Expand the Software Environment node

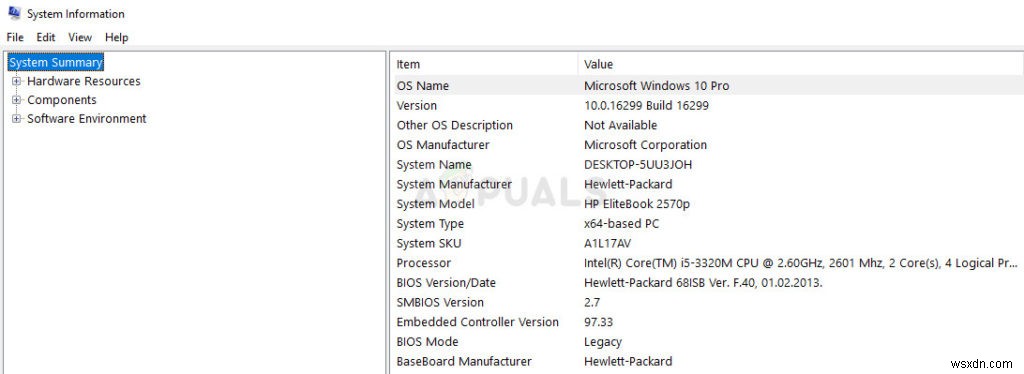point(16,119)
